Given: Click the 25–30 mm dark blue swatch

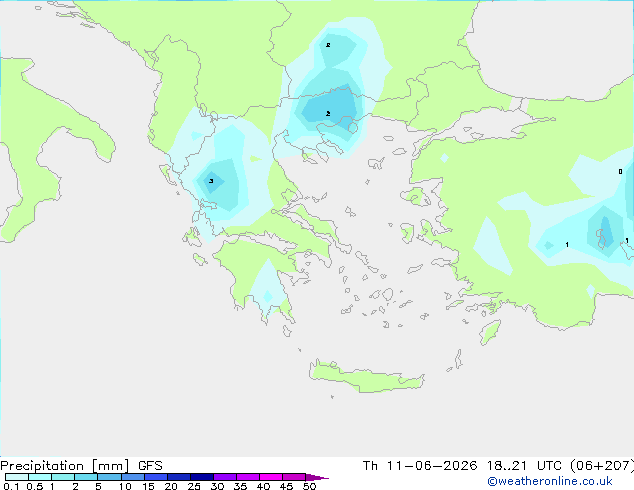Looking at the screenshot, I should (x=201, y=477).
